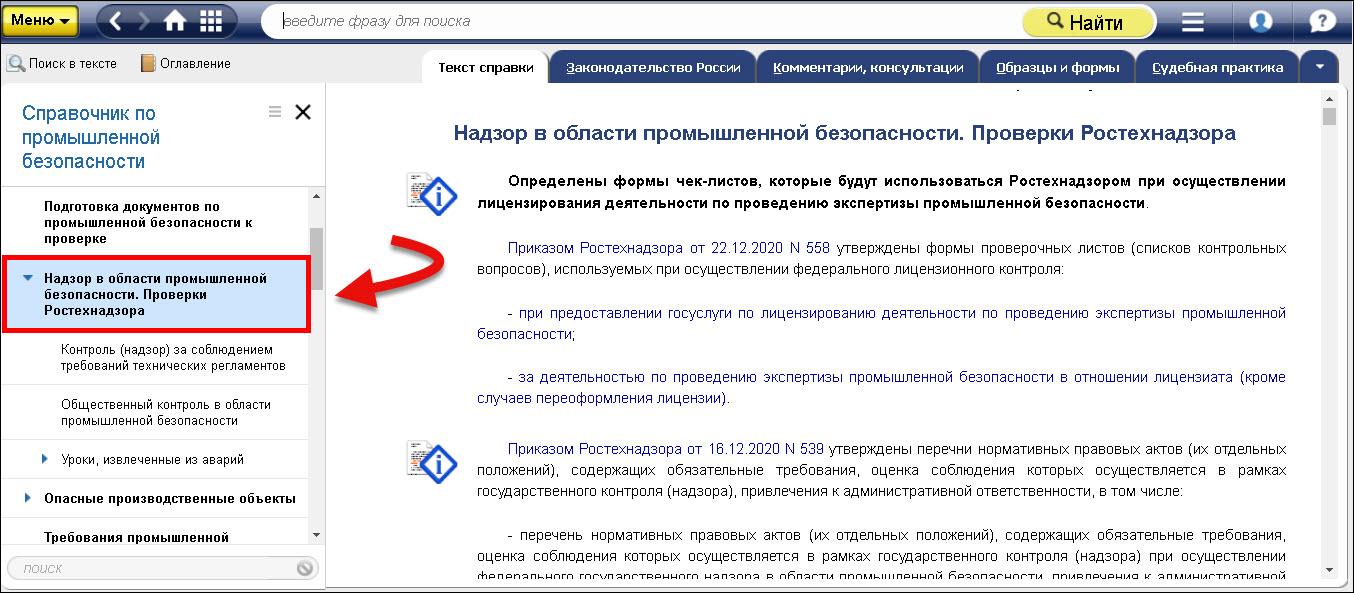Viewport: 1354px width, 593px height.
Task: Open the Меню dropdown
Action: [x=40, y=20]
